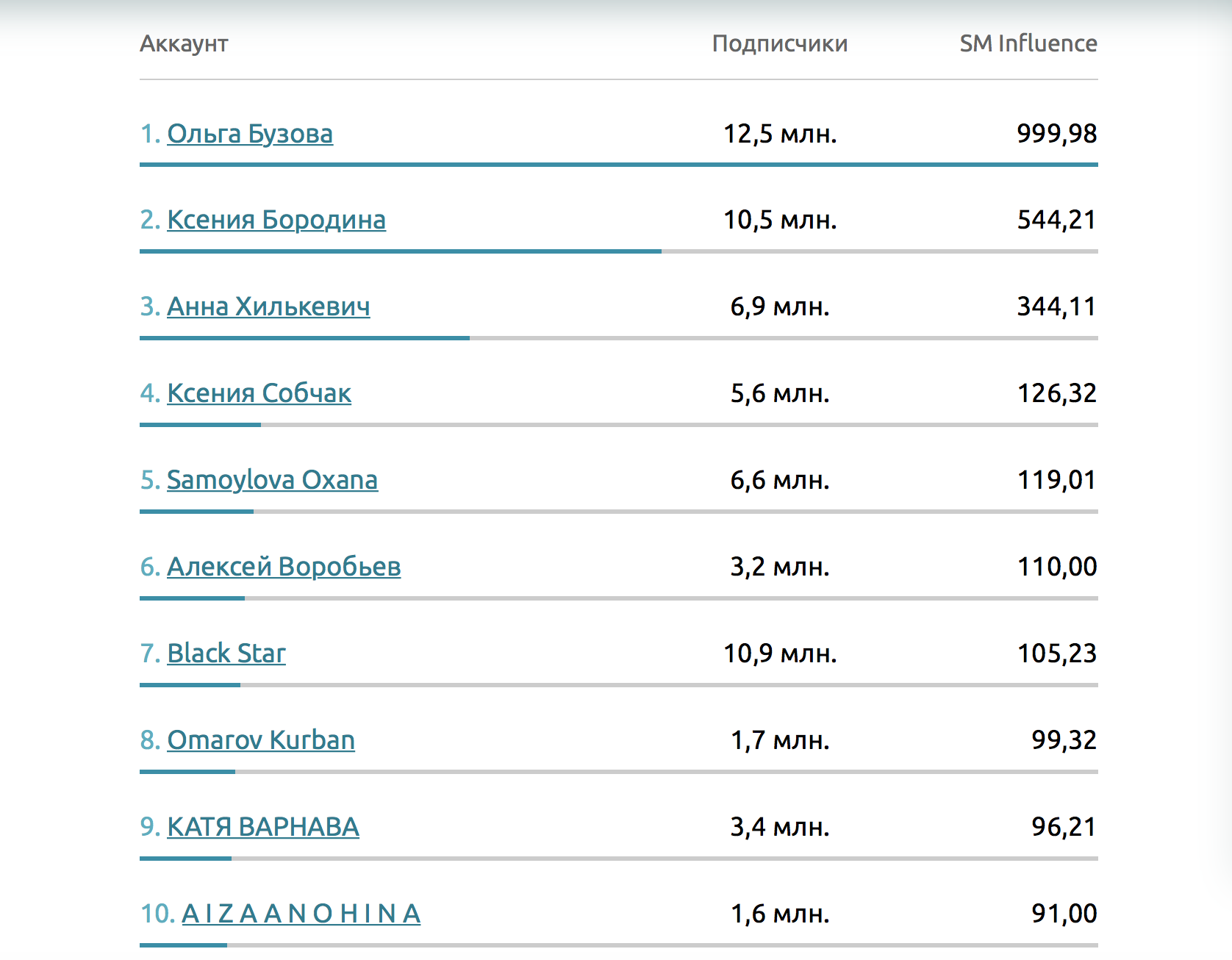This screenshot has height=960, width=1232.
Task: Click Ольга Бузова's full influence bar
Action: tap(618, 165)
